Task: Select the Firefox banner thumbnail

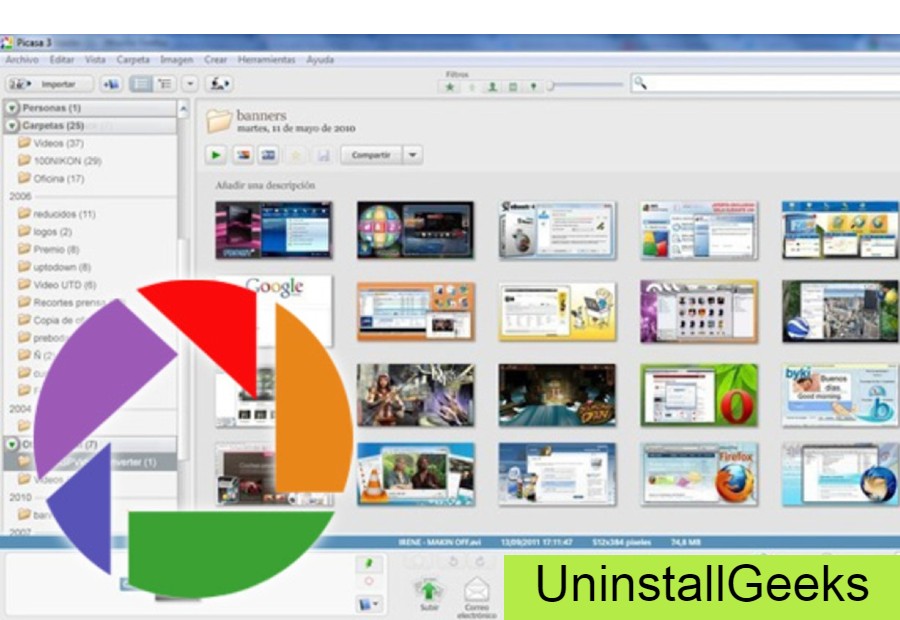Action: pos(699,474)
